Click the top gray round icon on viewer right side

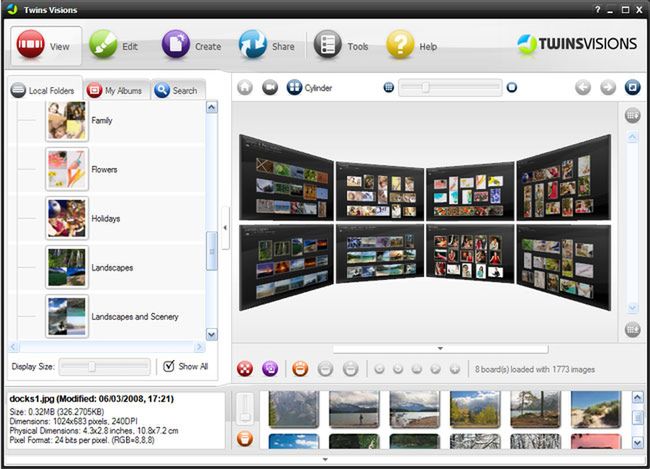click(633, 115)
